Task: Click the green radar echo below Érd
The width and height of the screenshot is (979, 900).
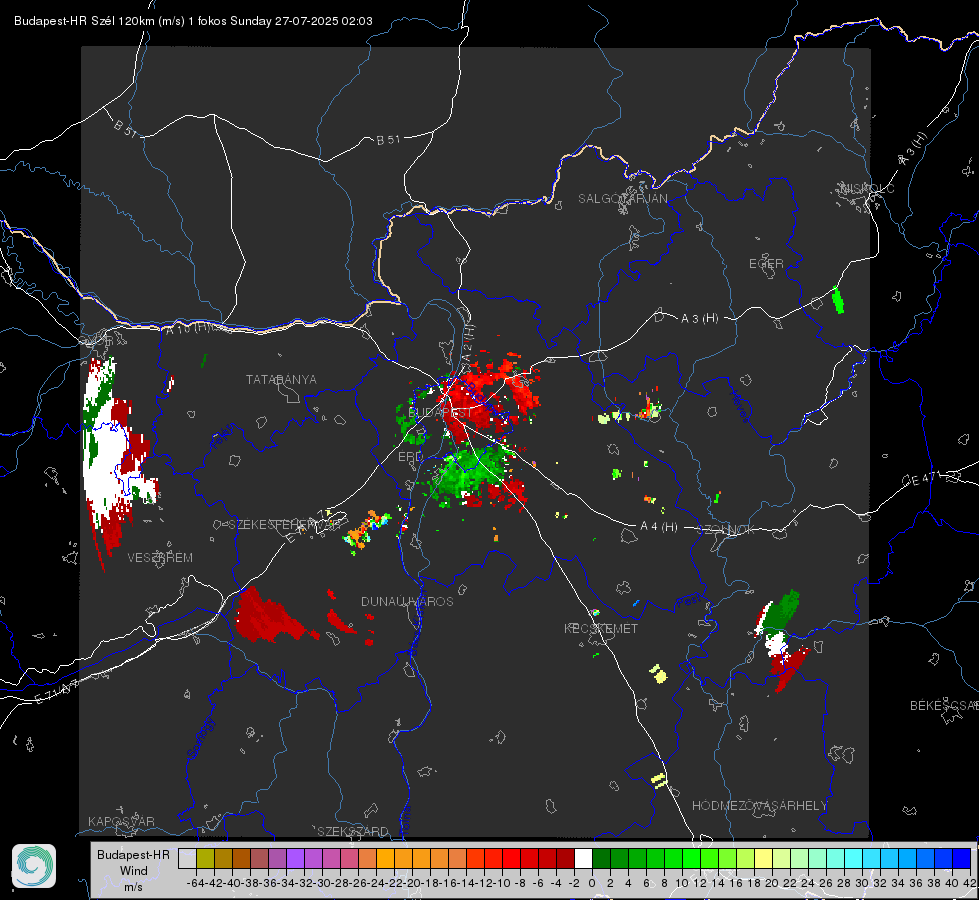Action: click(468, 473)
